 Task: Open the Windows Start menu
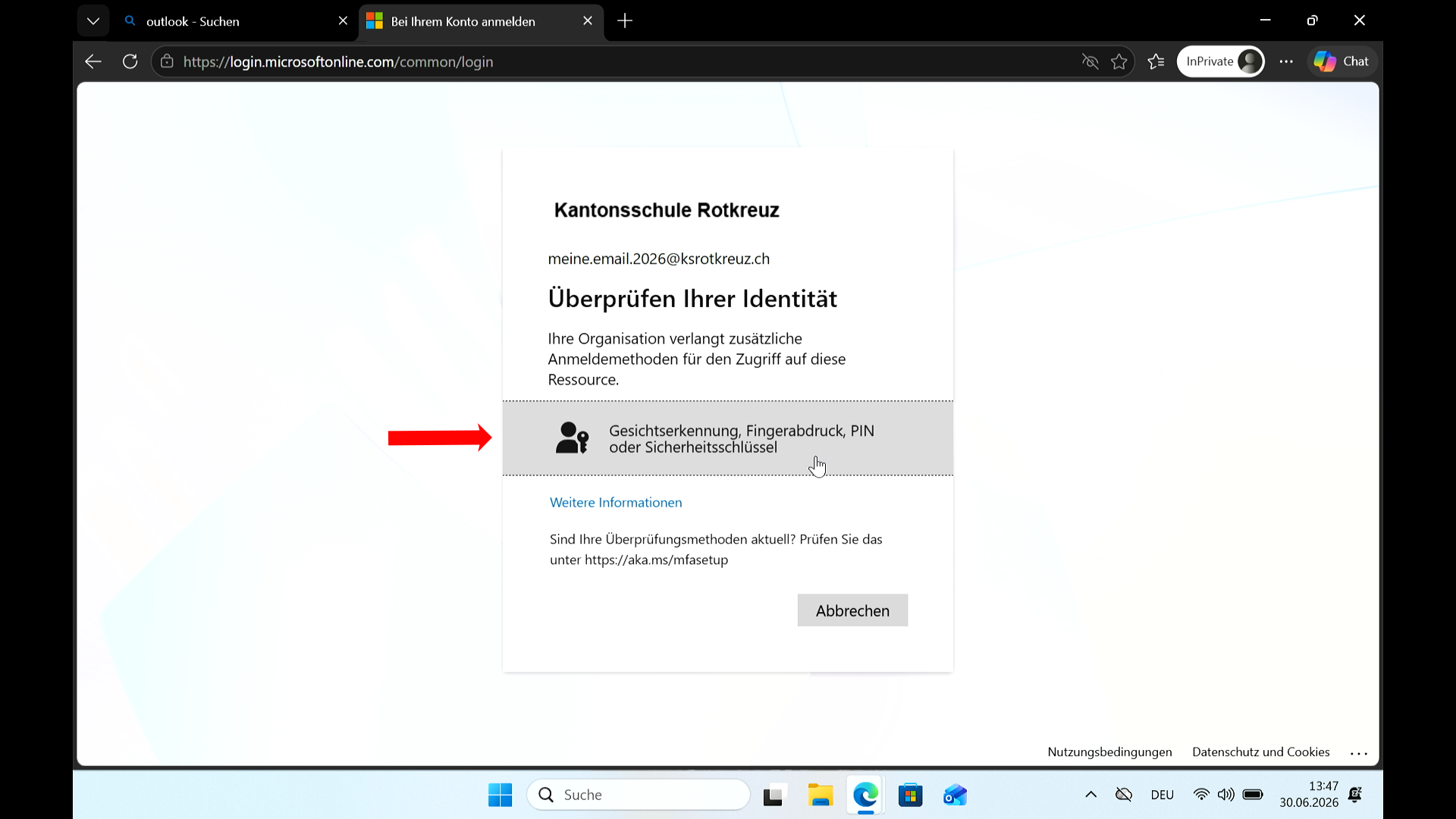(500, 795)
